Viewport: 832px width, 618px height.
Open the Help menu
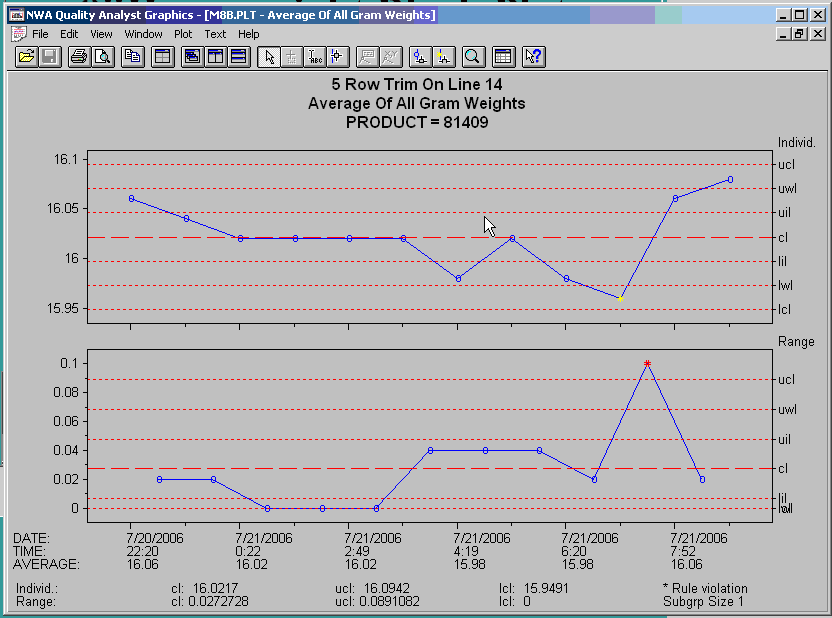coord(248,34)
